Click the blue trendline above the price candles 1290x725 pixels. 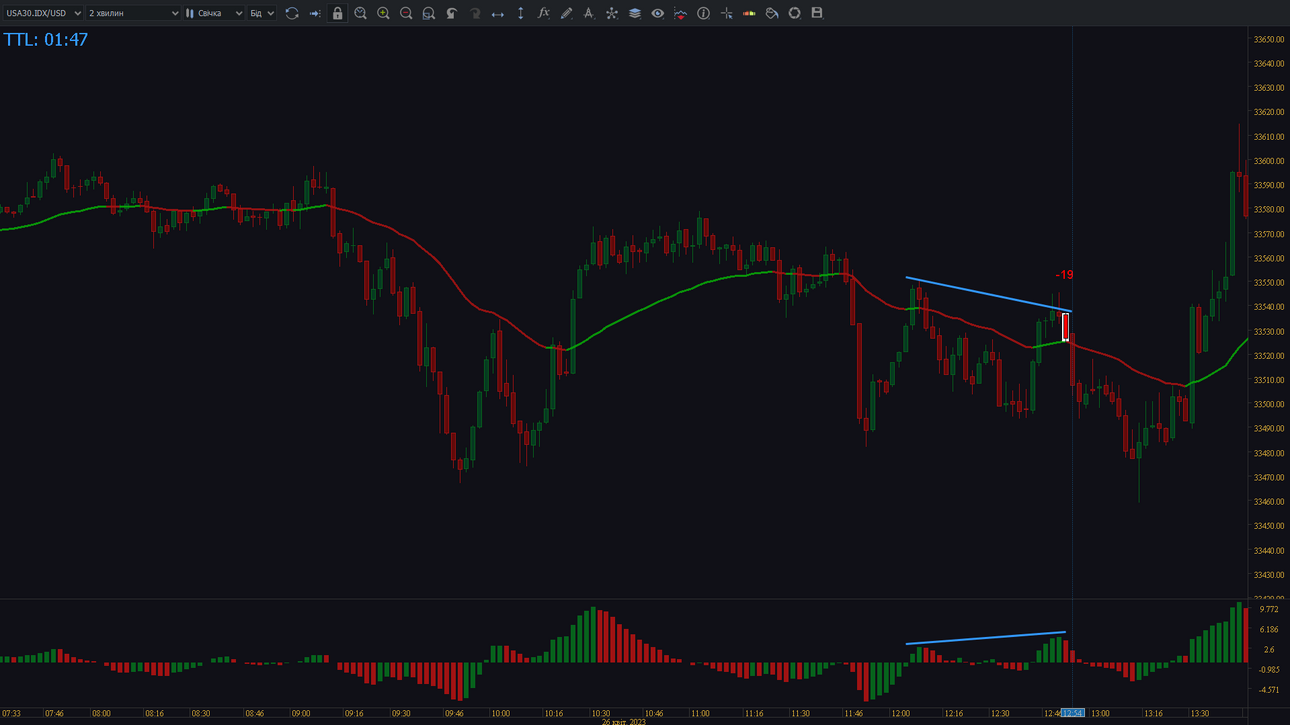coord(988,294)
